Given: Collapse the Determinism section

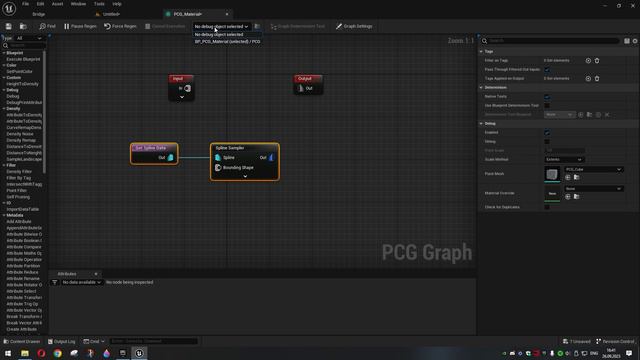Looking at the screenshot, I should 481,88.
